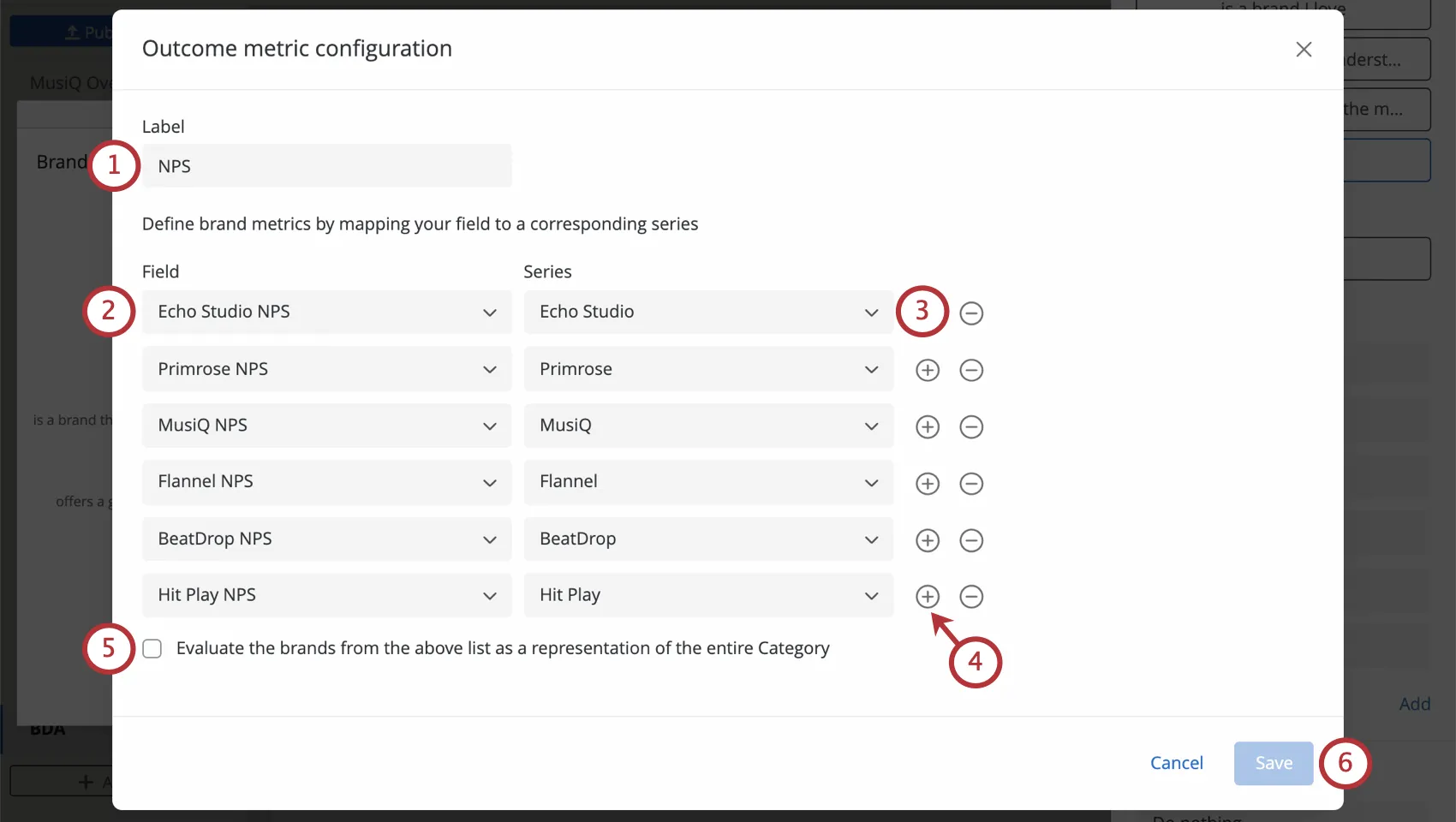Image resolution: width=1456 pixels, height=822 pixels.
Task: Open the MusiQ series dropdown
Action: pyautogui.click(x=871, y=426)
